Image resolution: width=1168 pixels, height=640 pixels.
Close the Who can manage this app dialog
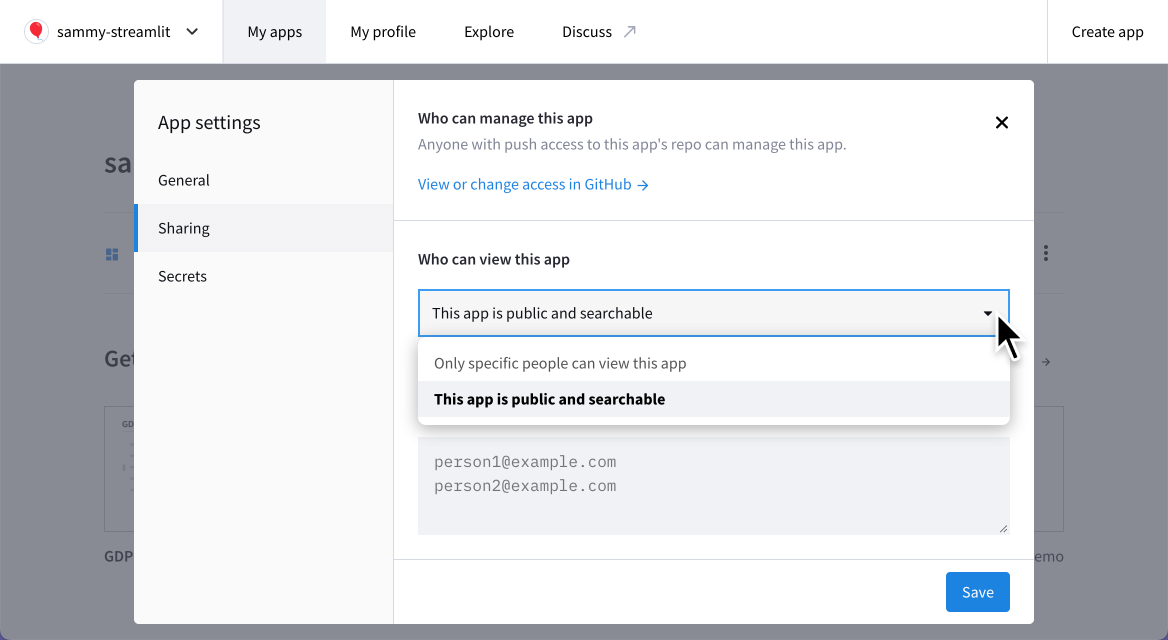1001,122
